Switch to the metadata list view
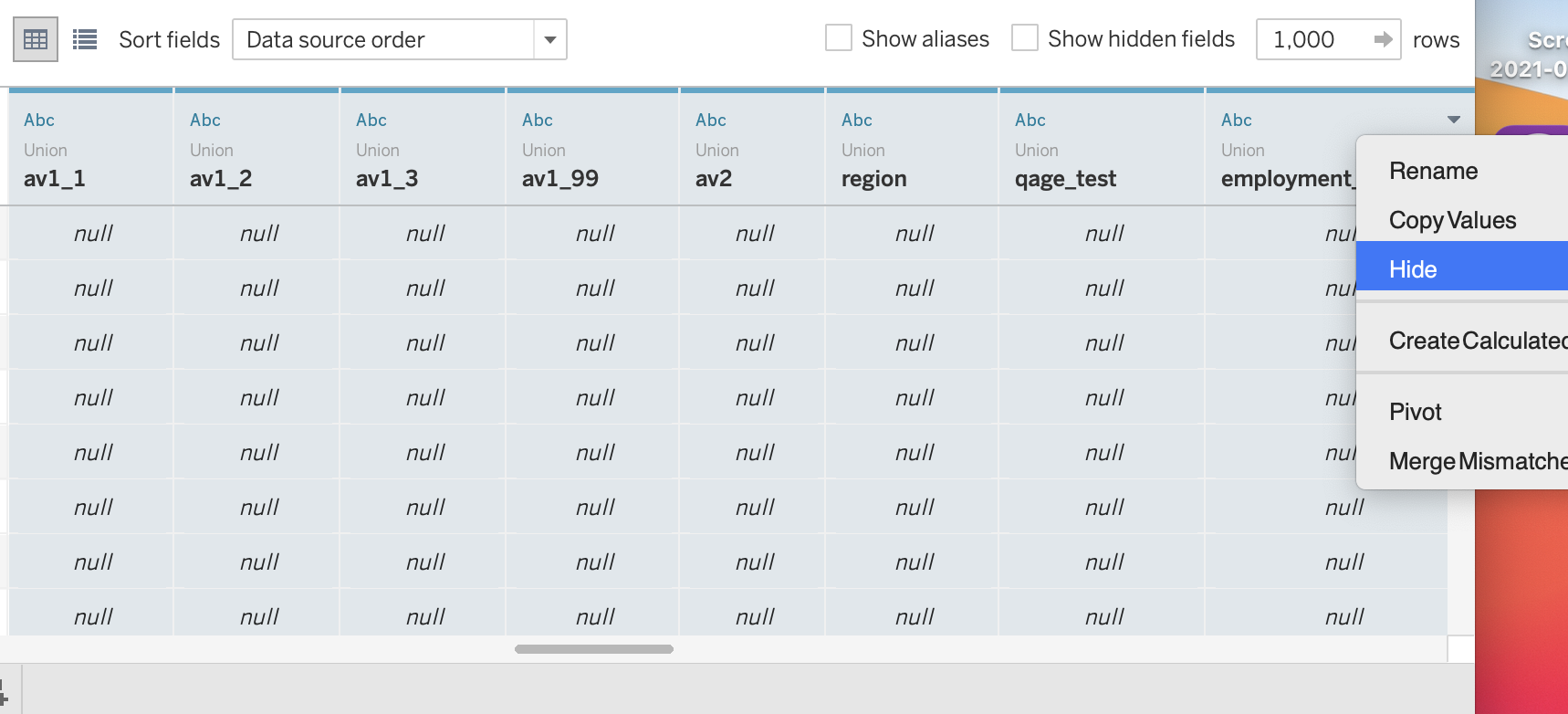 85,39
